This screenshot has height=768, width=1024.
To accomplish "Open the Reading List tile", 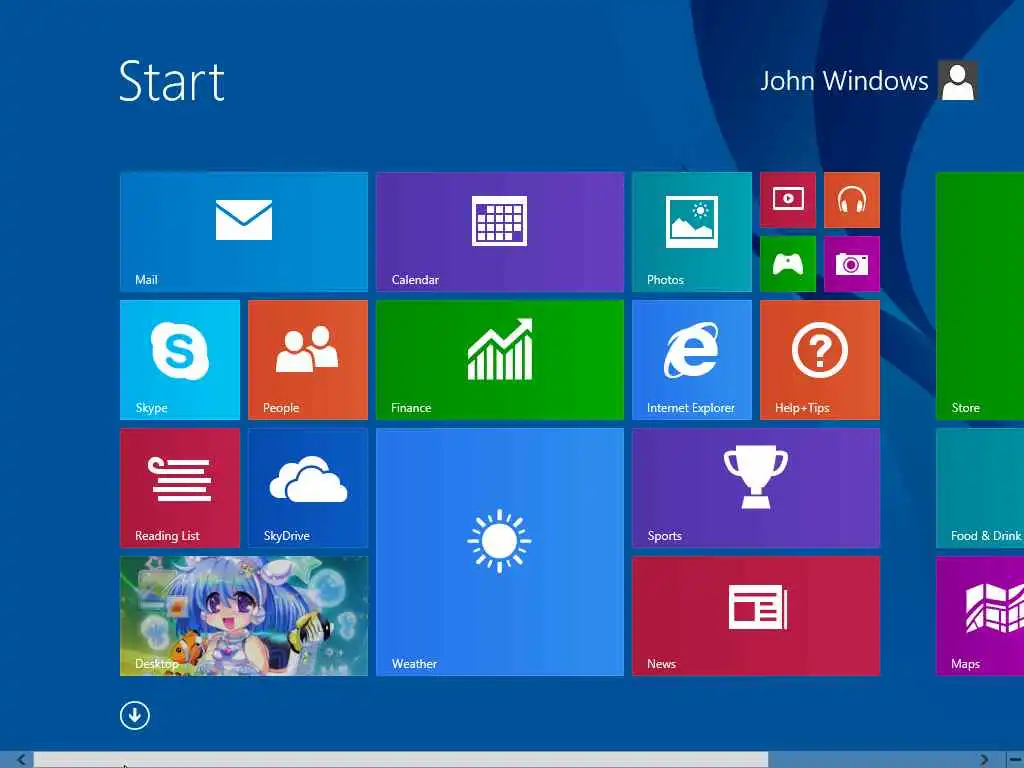I will coord(180,488).
